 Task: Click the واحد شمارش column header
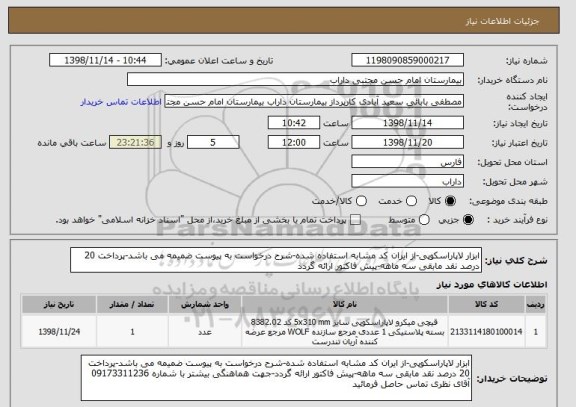[205, 305]
